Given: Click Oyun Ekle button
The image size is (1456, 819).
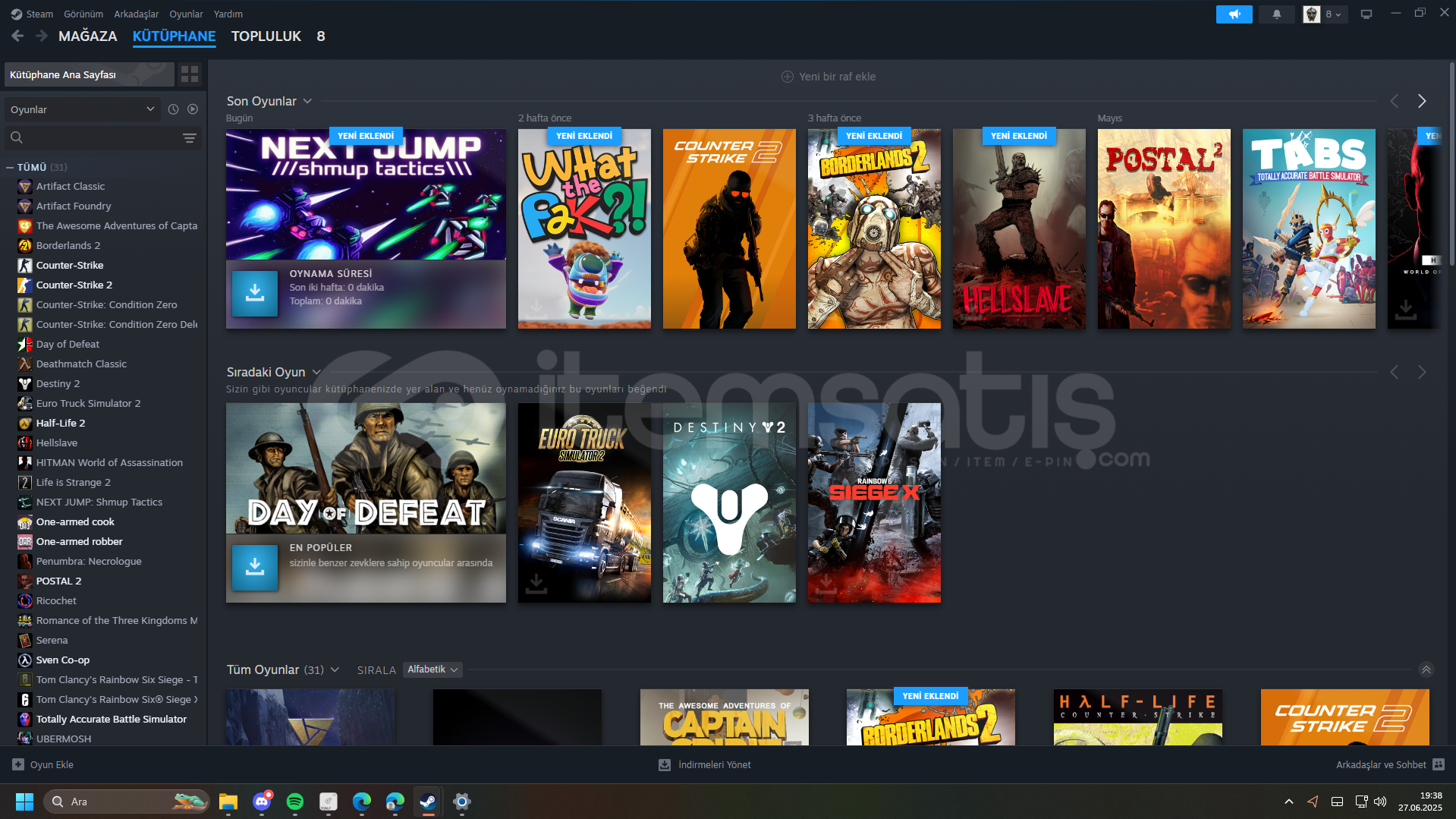Looking at the screenshot, I should tap(43, 764).
